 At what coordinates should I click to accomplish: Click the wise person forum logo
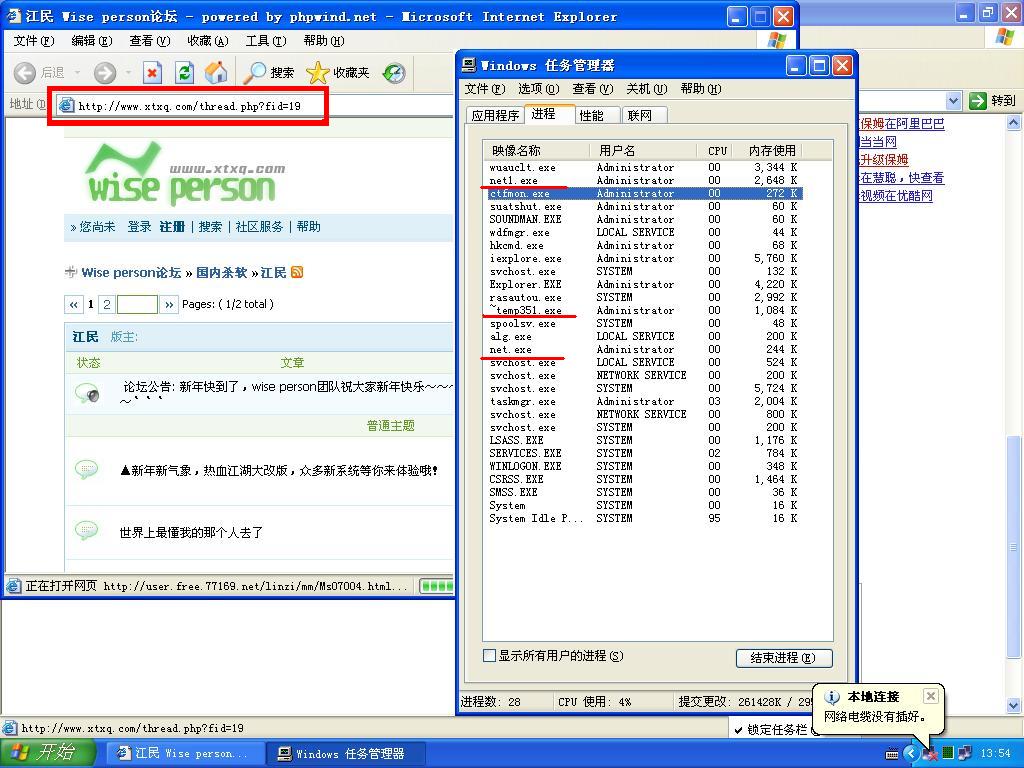tap(185, 175)
